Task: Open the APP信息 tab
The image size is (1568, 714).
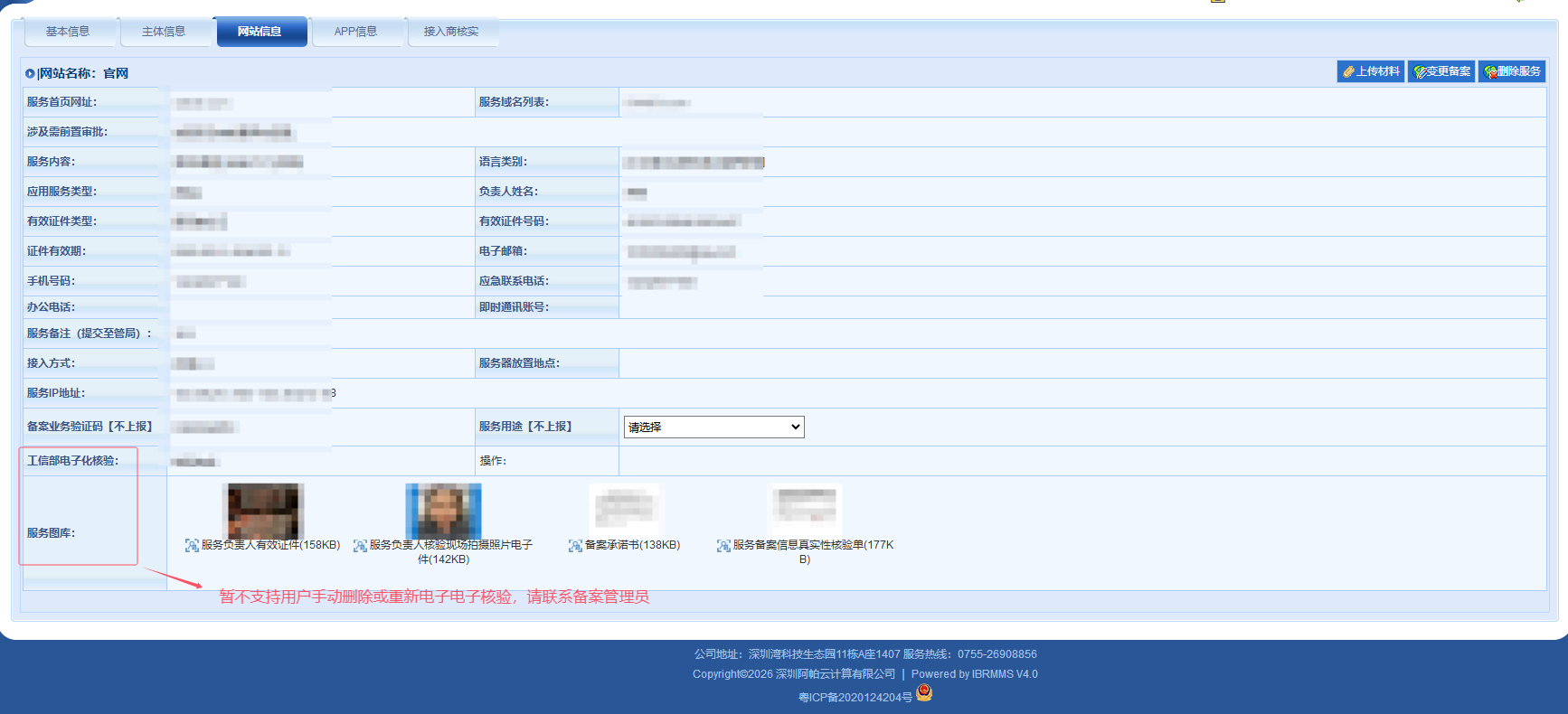Action: tap(355, 32)
